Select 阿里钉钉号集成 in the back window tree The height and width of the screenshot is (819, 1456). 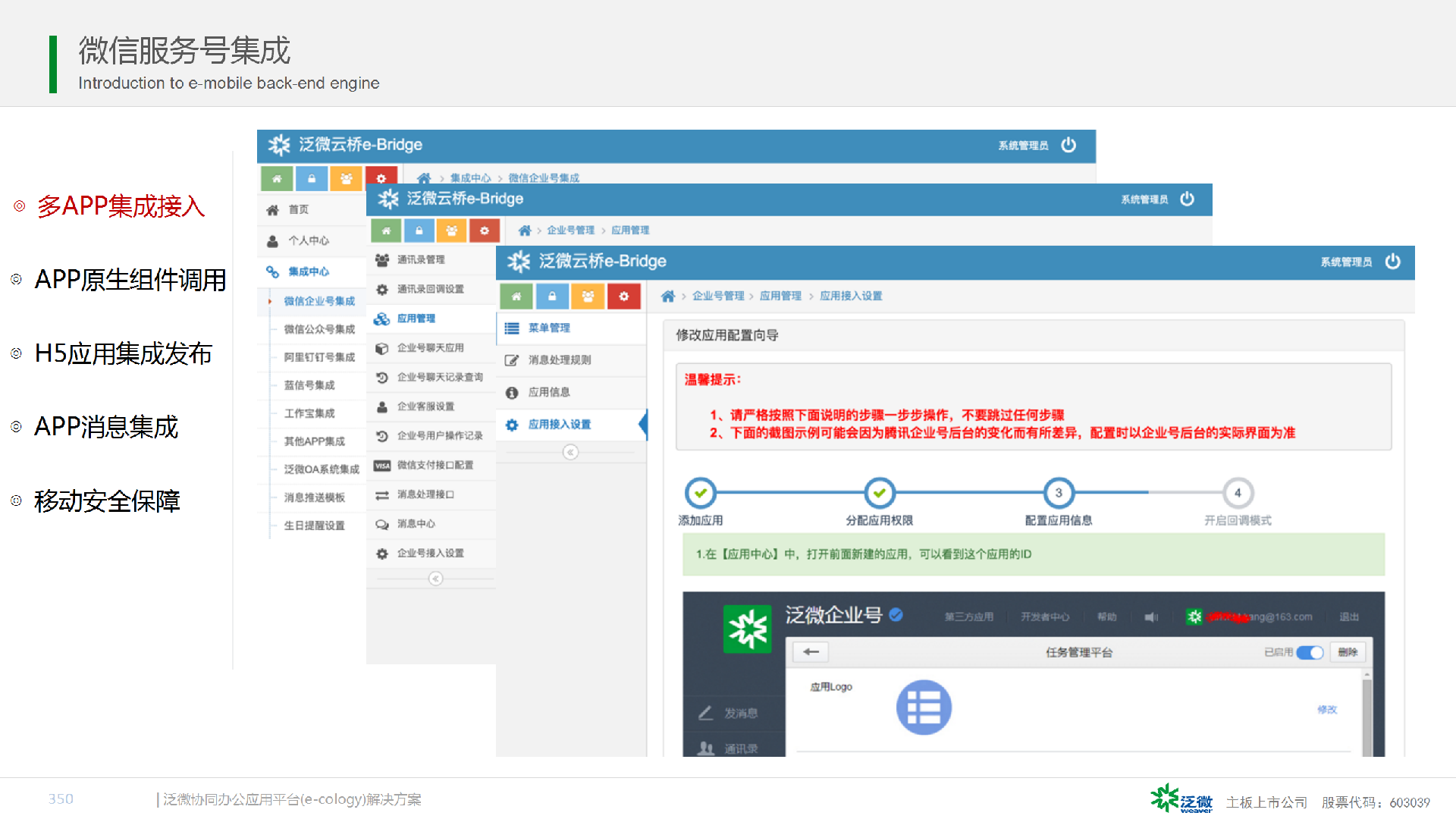point(319,358)
